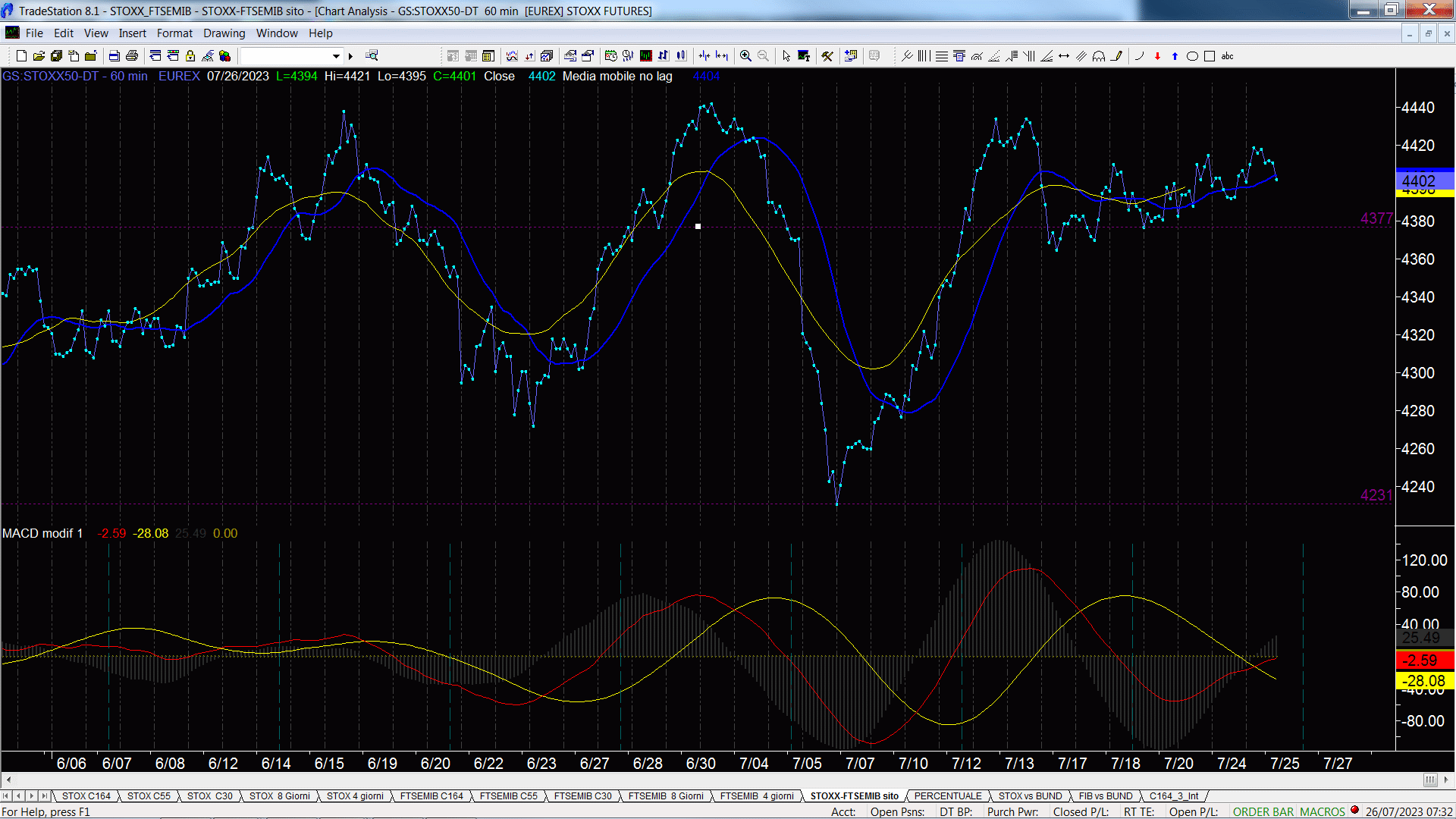Click the green-on-black chart window icon
This screenshot has height=819, width=1456.
tap(645, 55)
